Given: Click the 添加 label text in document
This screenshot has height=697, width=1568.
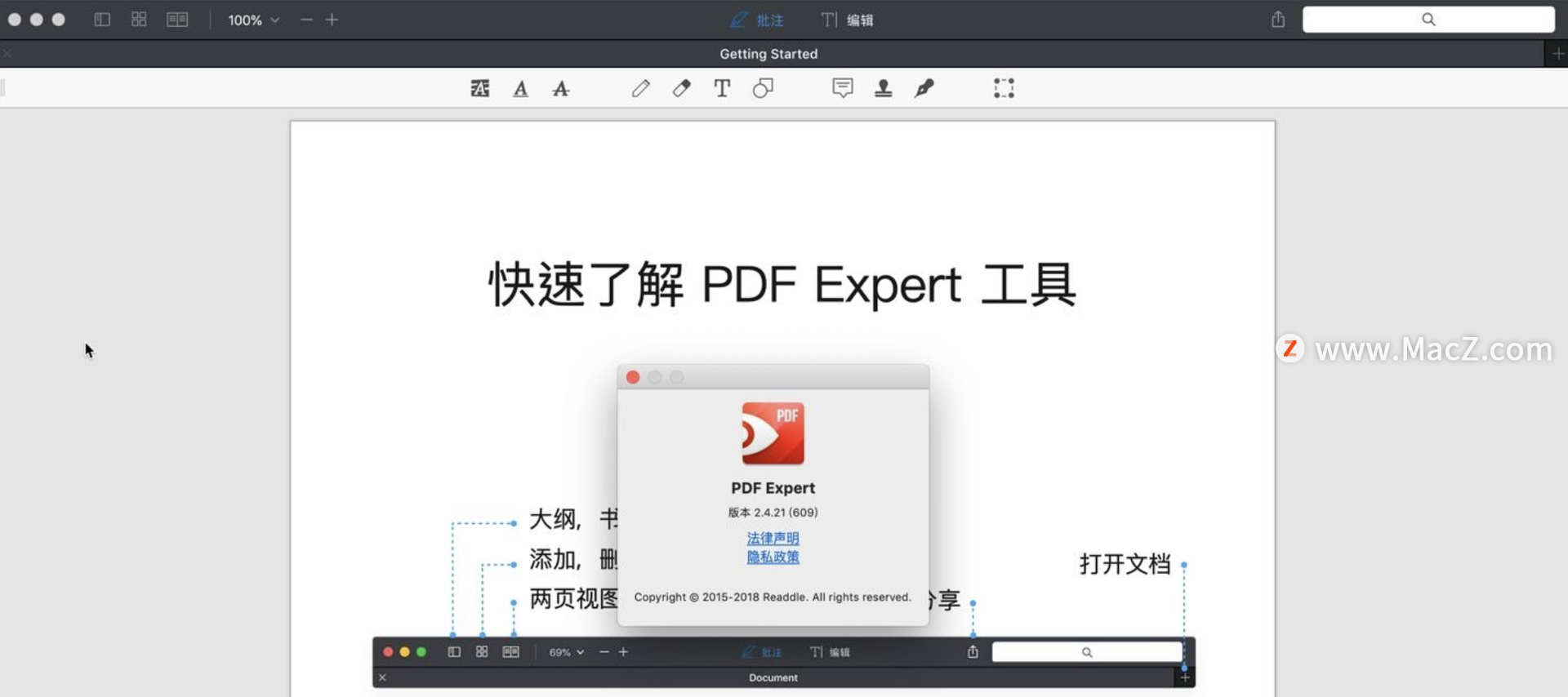Looking at the screenshot, I should (x=551, y=559).
